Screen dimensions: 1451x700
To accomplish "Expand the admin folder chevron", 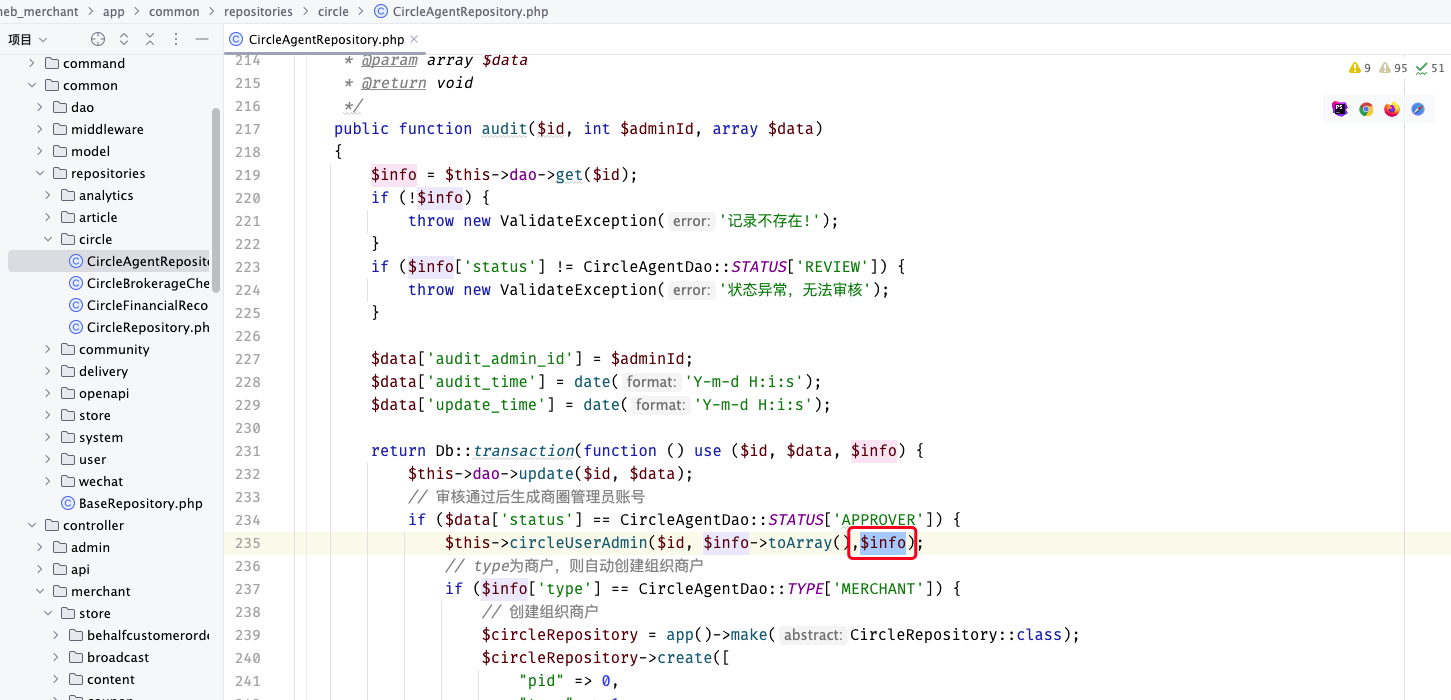I will click(x=40, y=547).
